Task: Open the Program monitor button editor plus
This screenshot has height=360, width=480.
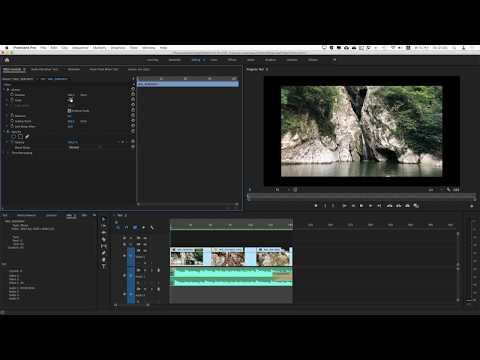Action: point(472,206)
